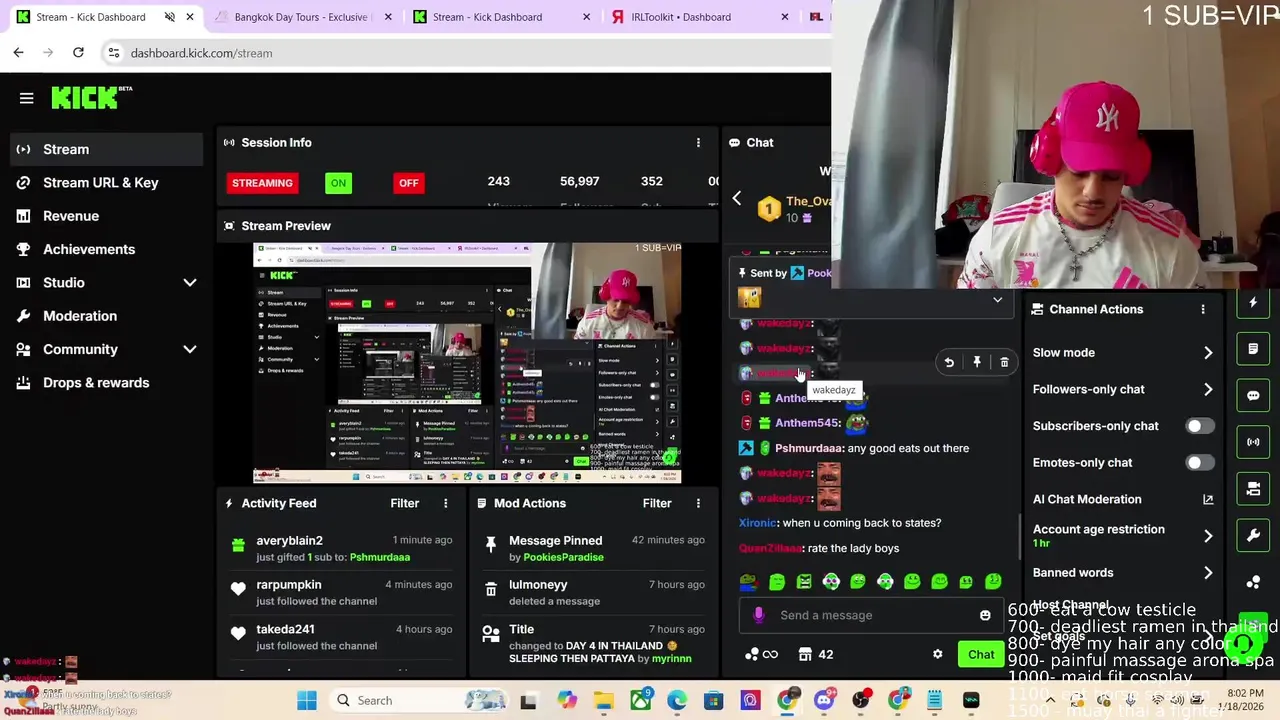Image resolution: width=1280 pixels, height=720 pixels.
Task: Toggle Emotes-only chat switch
Action: click(1200, 463)
